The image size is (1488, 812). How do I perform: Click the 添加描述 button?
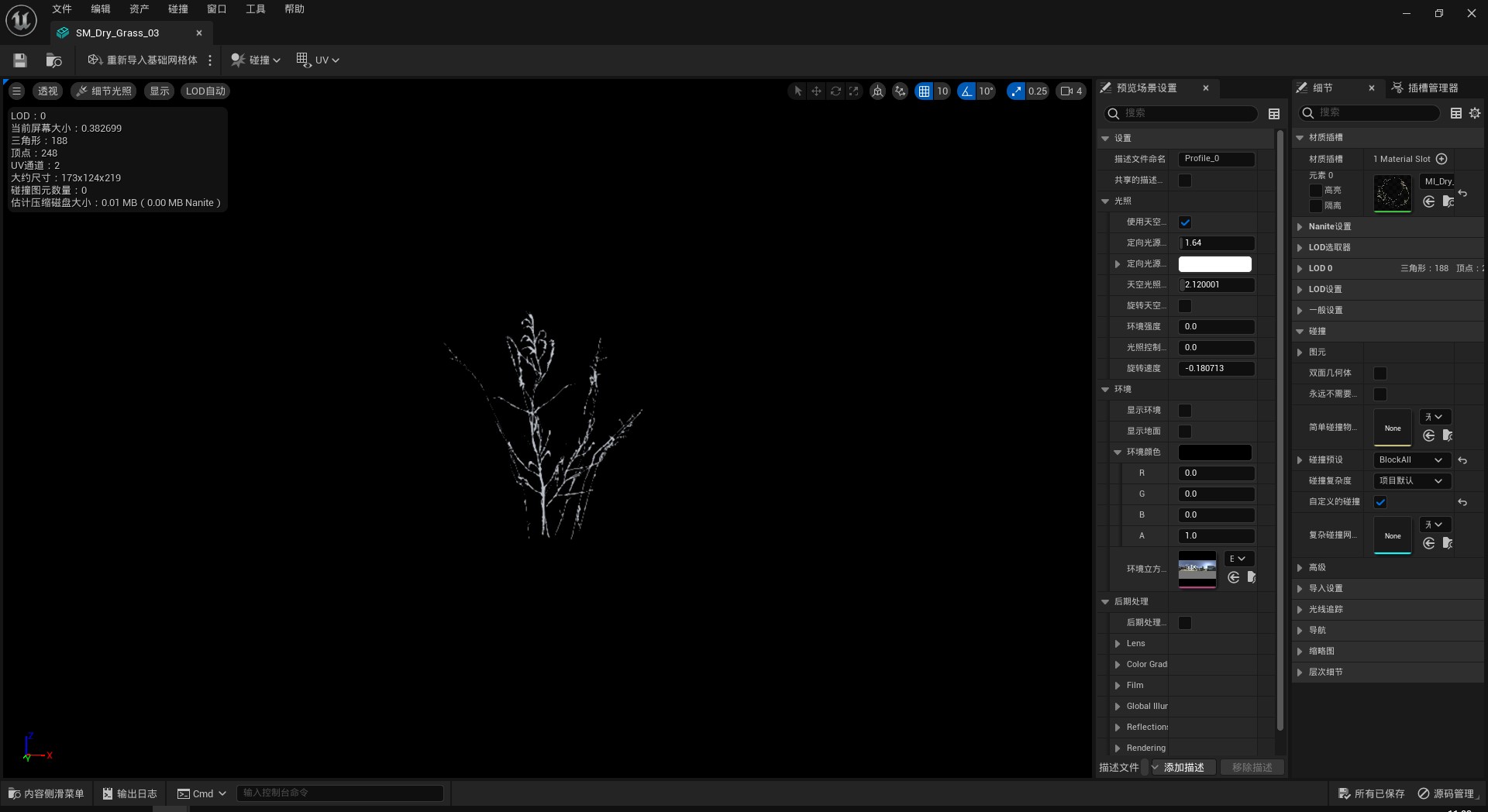click(1183, 767)
